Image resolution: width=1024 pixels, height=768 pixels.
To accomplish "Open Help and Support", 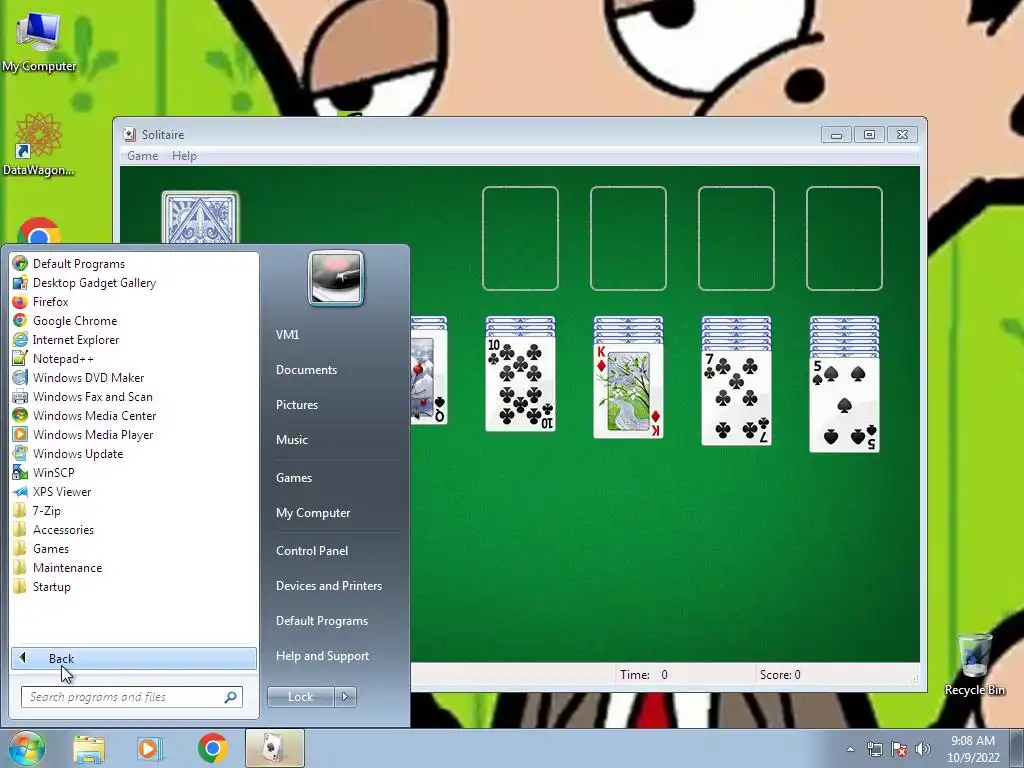I will pos(336,656).
